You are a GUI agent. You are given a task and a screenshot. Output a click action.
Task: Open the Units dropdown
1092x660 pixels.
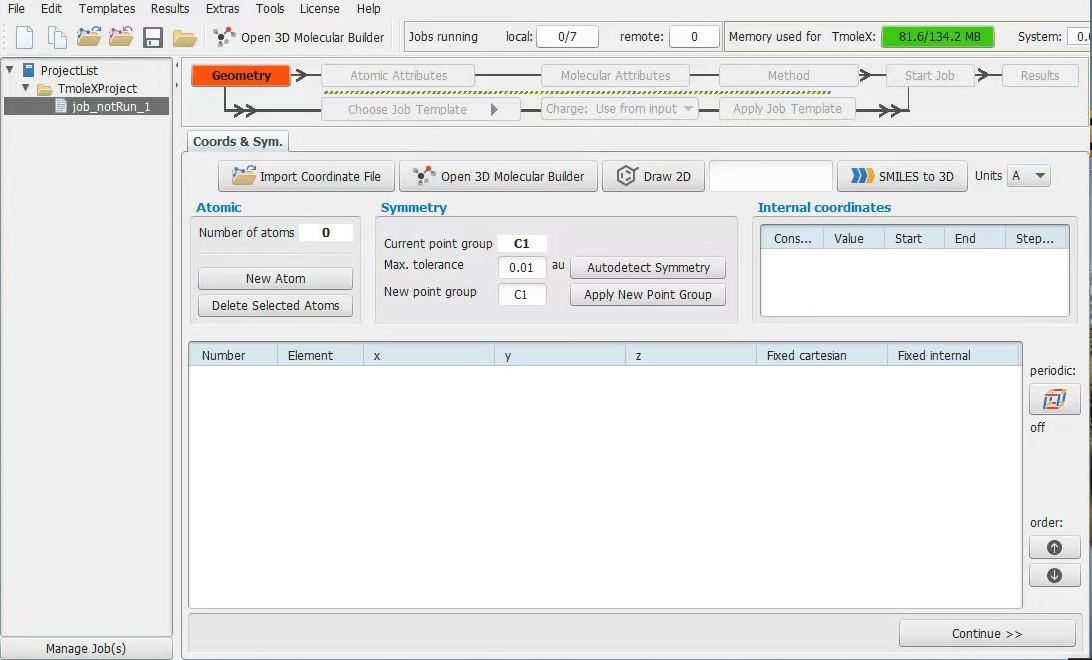point(1029,176)
